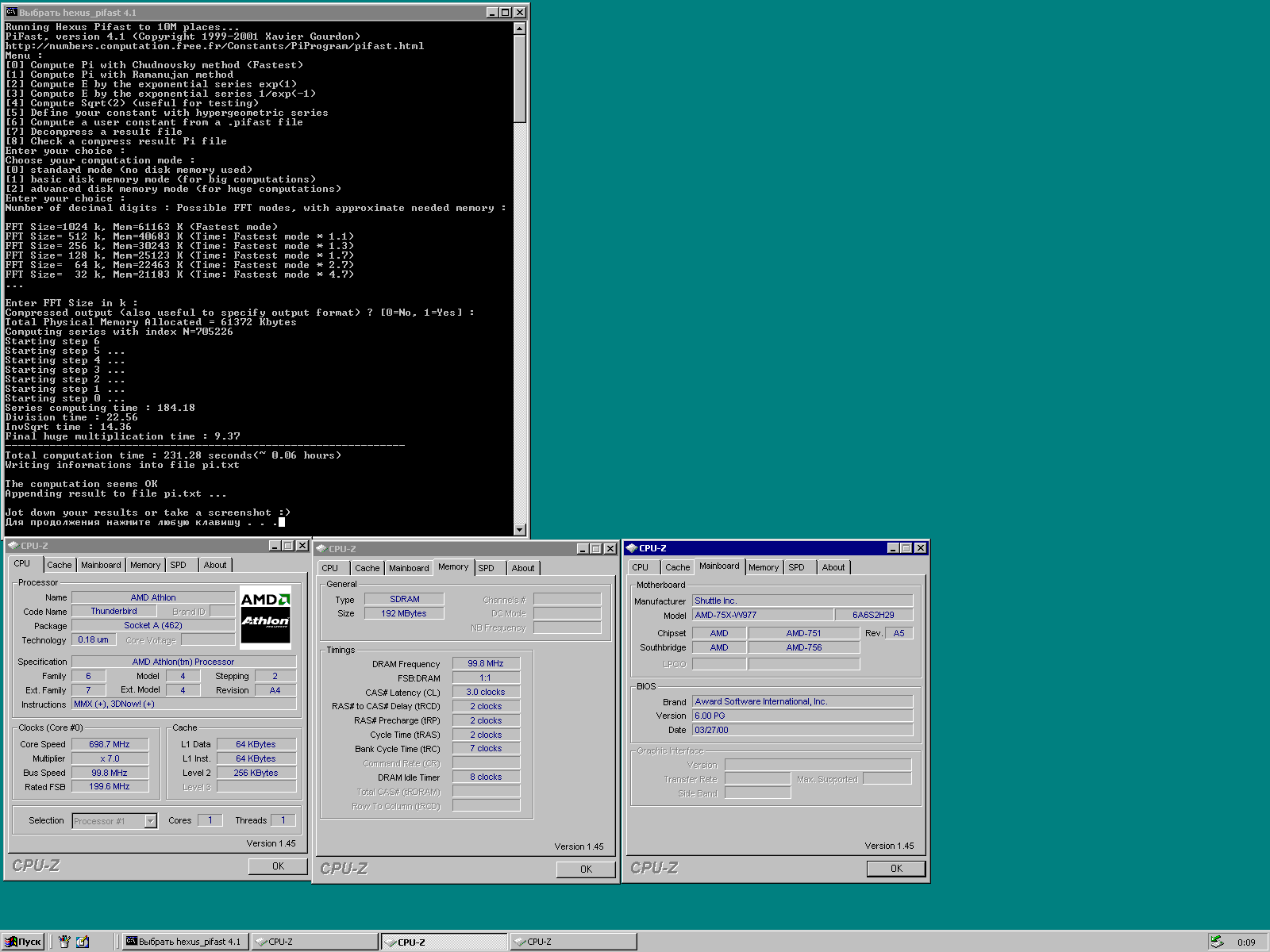Click OK in the right CPU-Z Mainboard window
1270x952 pixels.
[x=896, y=869]
